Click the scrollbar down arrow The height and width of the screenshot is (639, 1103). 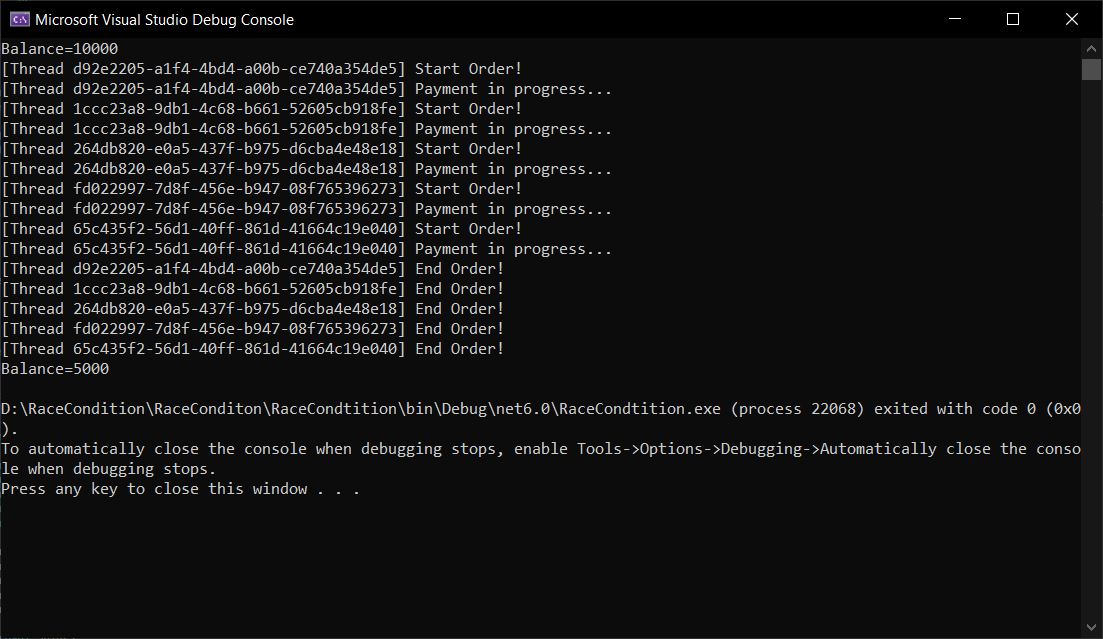[1091, 629]
